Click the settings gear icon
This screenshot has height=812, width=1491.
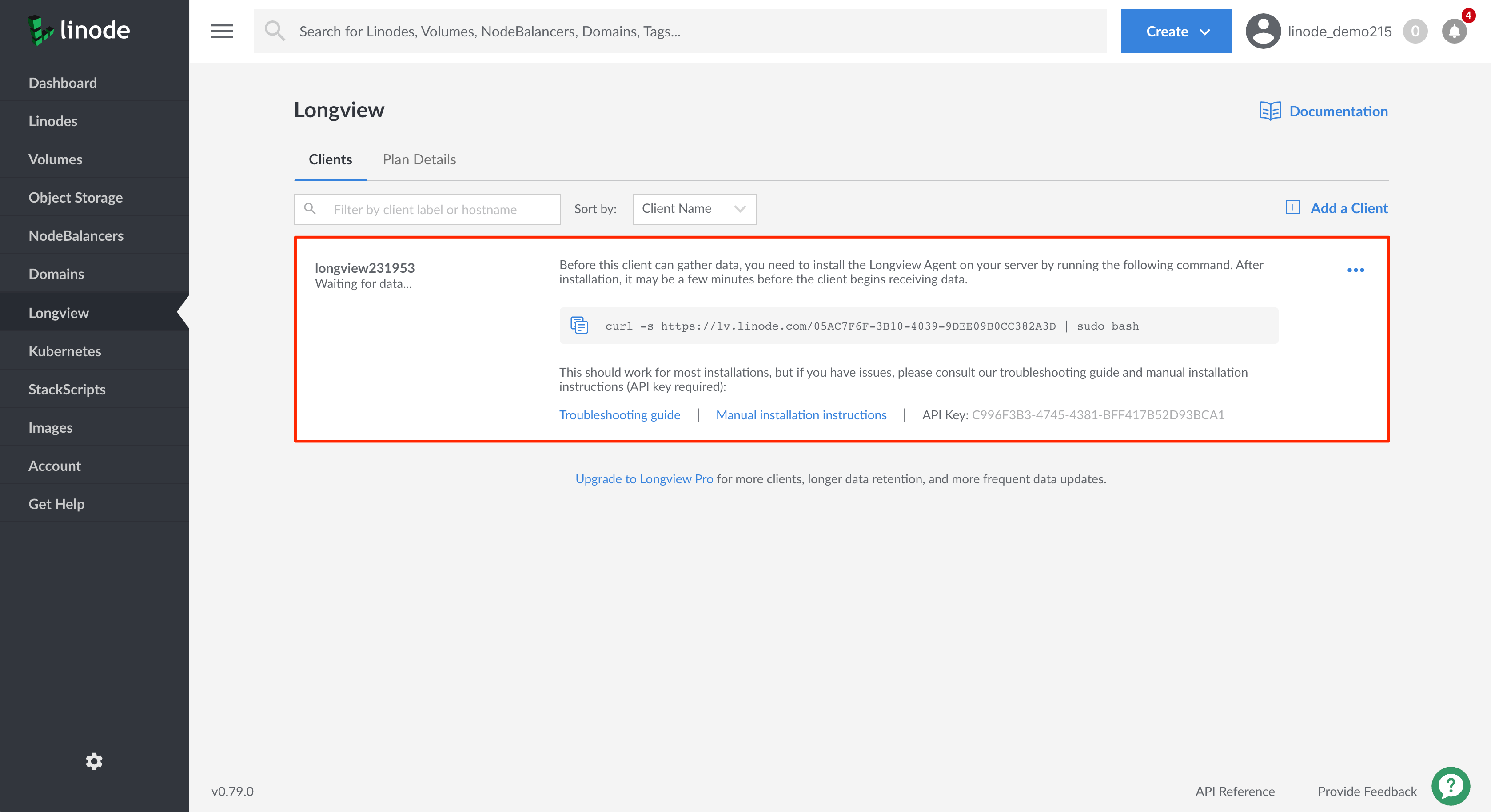pyautogui.click(x=94, y=761)
